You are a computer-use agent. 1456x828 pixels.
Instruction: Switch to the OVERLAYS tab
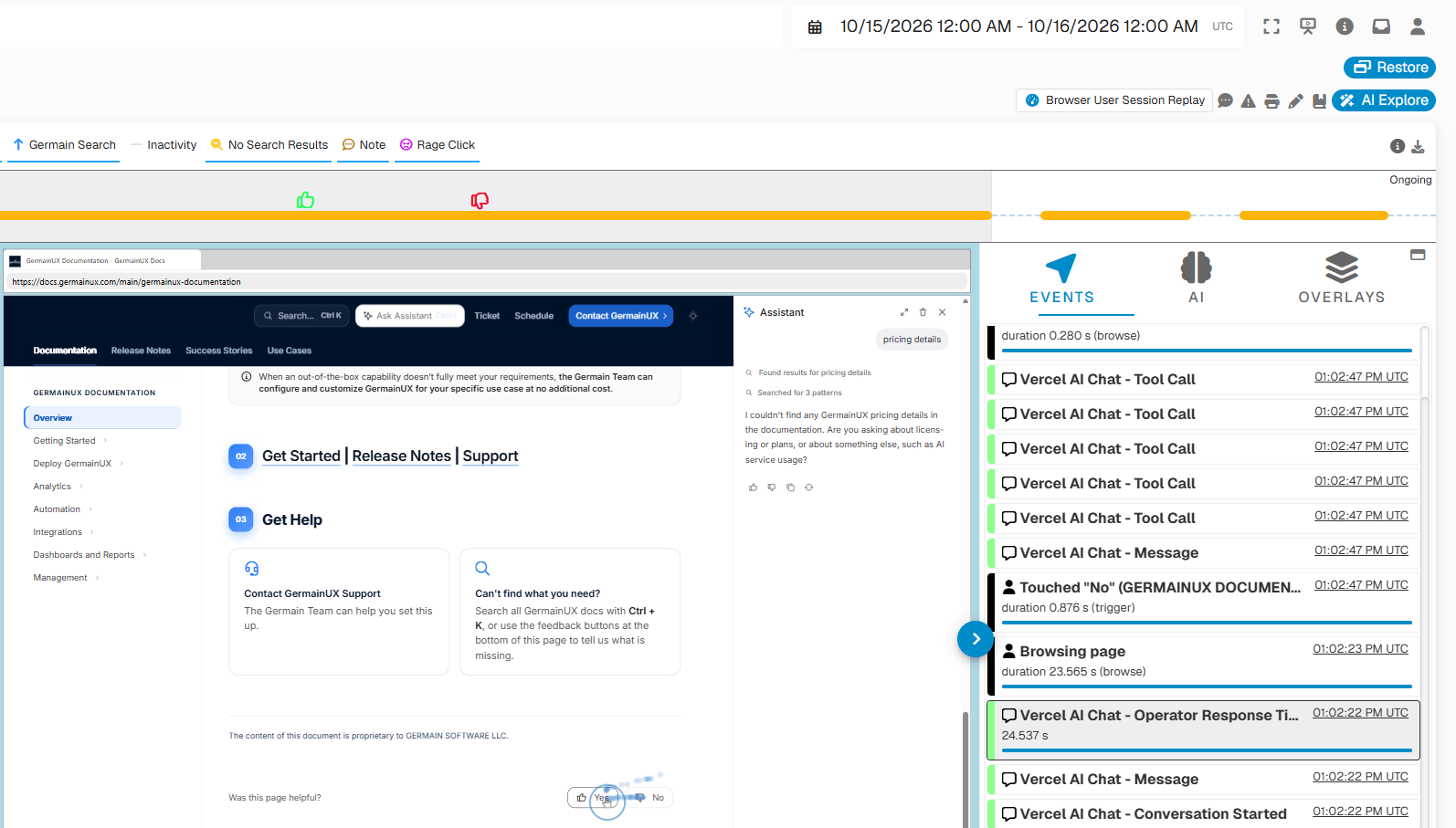pos(1342,279)
